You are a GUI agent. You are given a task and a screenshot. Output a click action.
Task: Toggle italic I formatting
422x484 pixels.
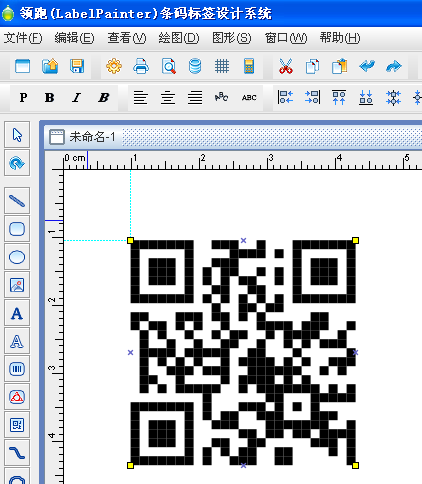76,98
